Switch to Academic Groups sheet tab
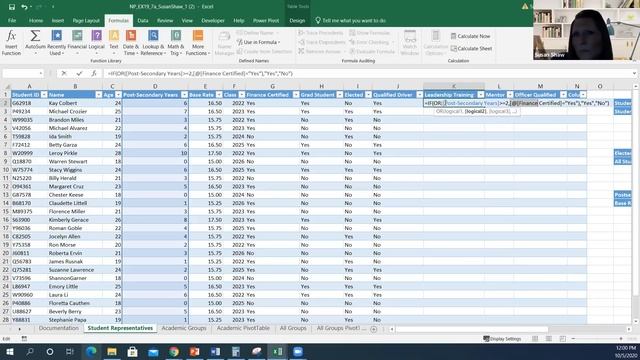This screenshot has height=360, width=640. click(x=184, y=328)
